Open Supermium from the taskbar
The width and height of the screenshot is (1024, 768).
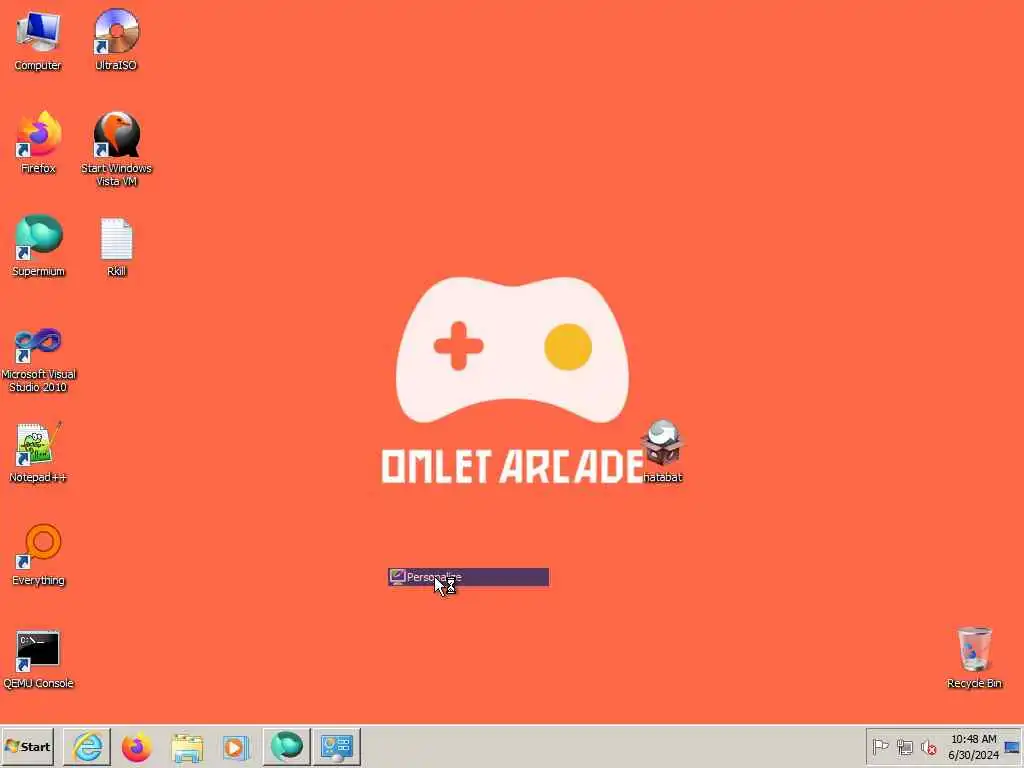[286, 746]
